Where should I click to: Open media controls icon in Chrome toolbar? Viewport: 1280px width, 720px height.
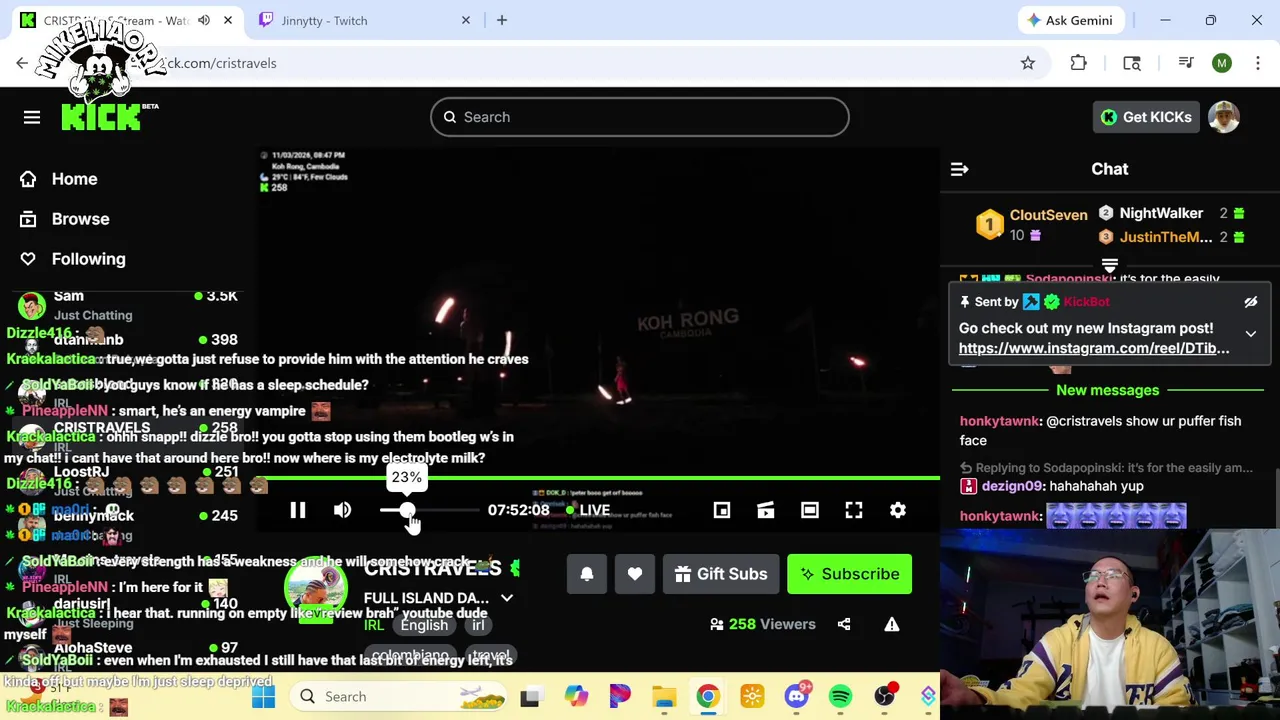1186,63
